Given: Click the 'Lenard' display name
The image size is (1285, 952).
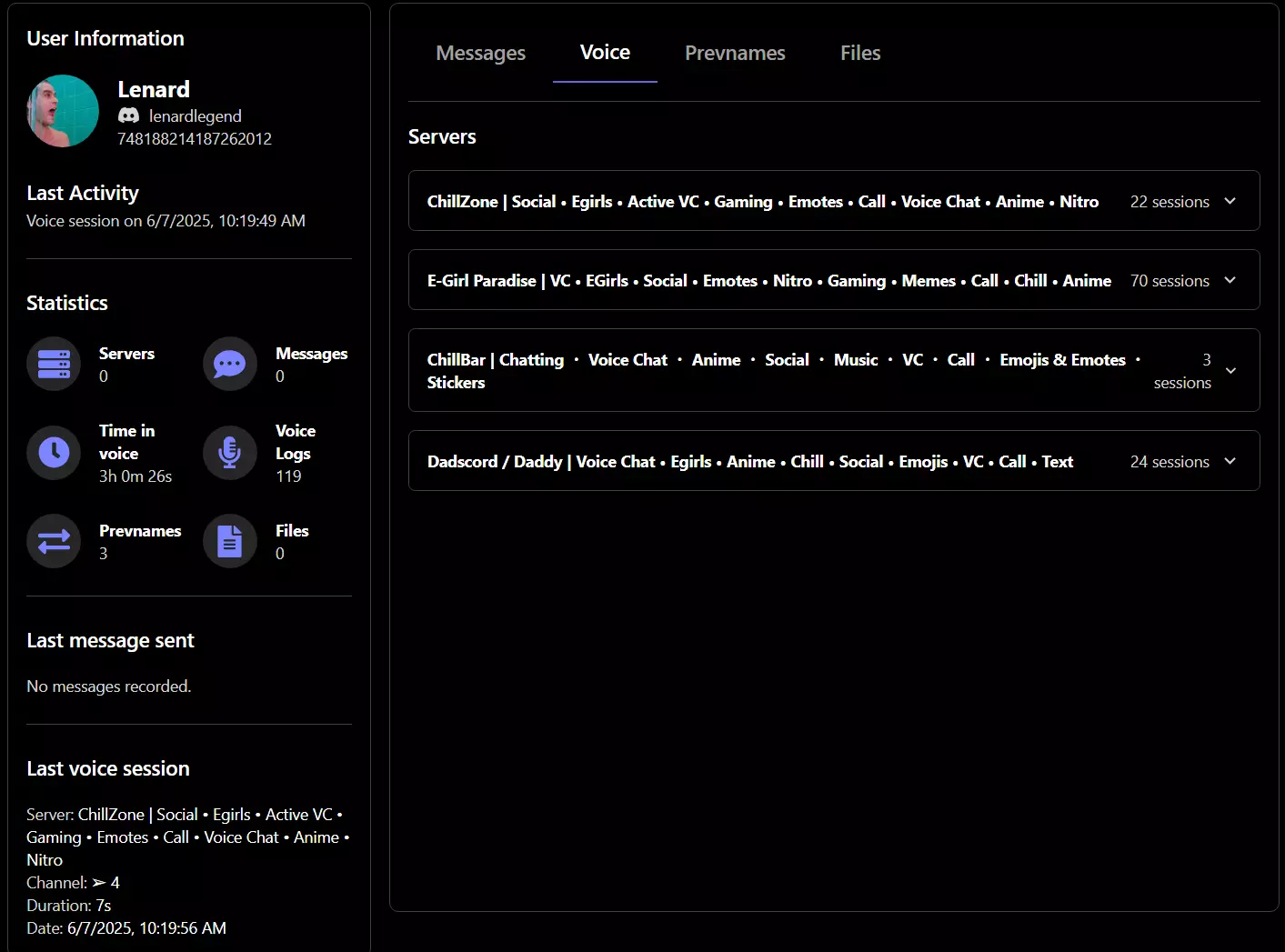Looking at the screenshot, I should [x=154, y=89].
